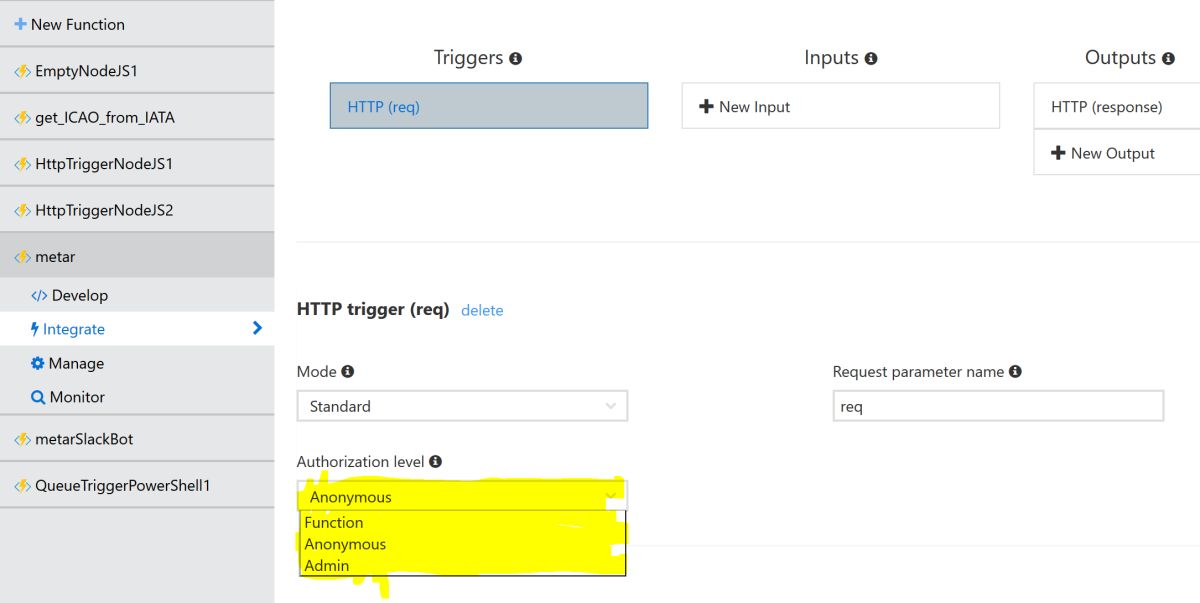The image size is (1200, 603).
Task: Click the Inputs info icon
Action: [x=871, y=59]
